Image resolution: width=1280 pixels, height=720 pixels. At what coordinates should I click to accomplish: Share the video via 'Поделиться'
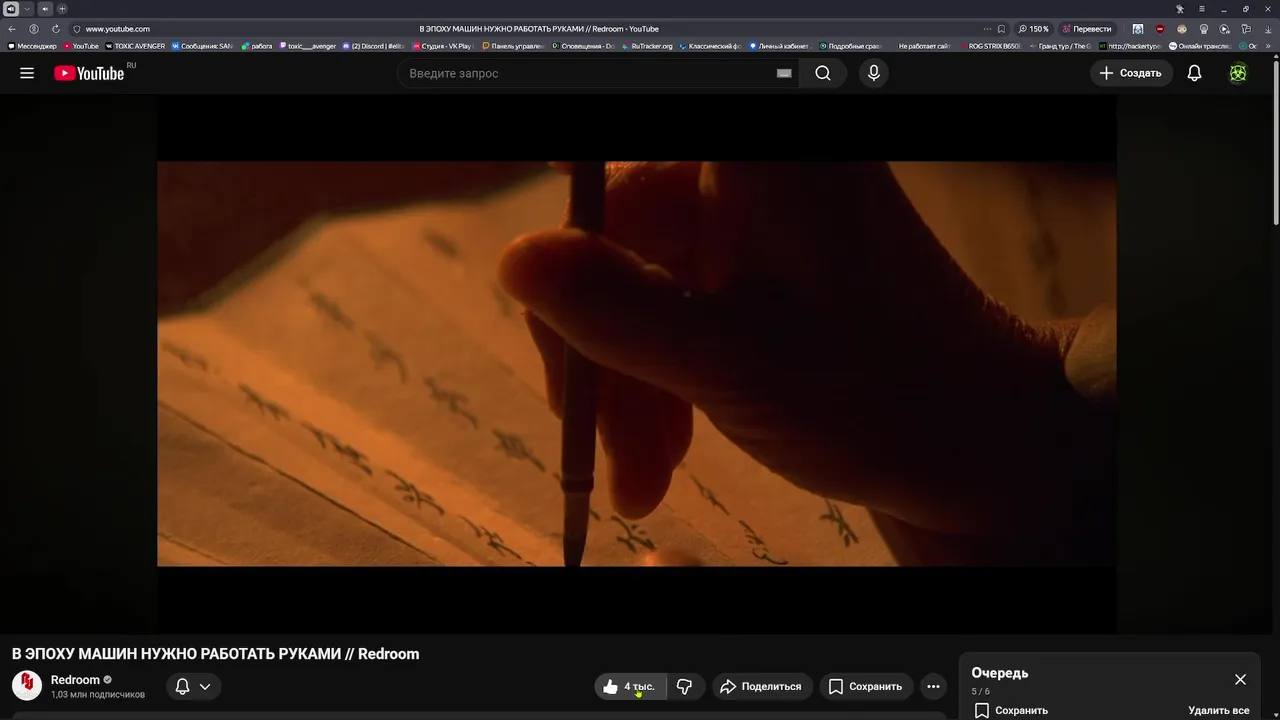pos(761,686)
